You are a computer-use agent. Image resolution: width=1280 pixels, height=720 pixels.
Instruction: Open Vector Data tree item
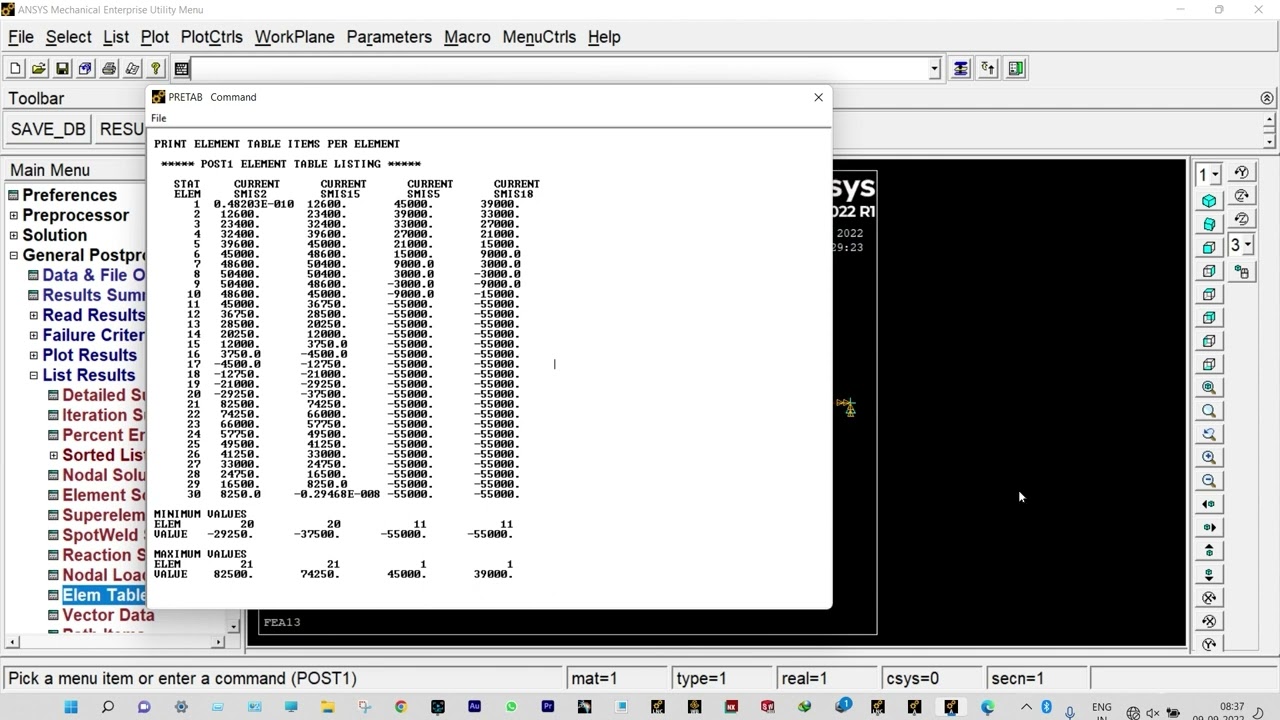click(x=108, y=615)
